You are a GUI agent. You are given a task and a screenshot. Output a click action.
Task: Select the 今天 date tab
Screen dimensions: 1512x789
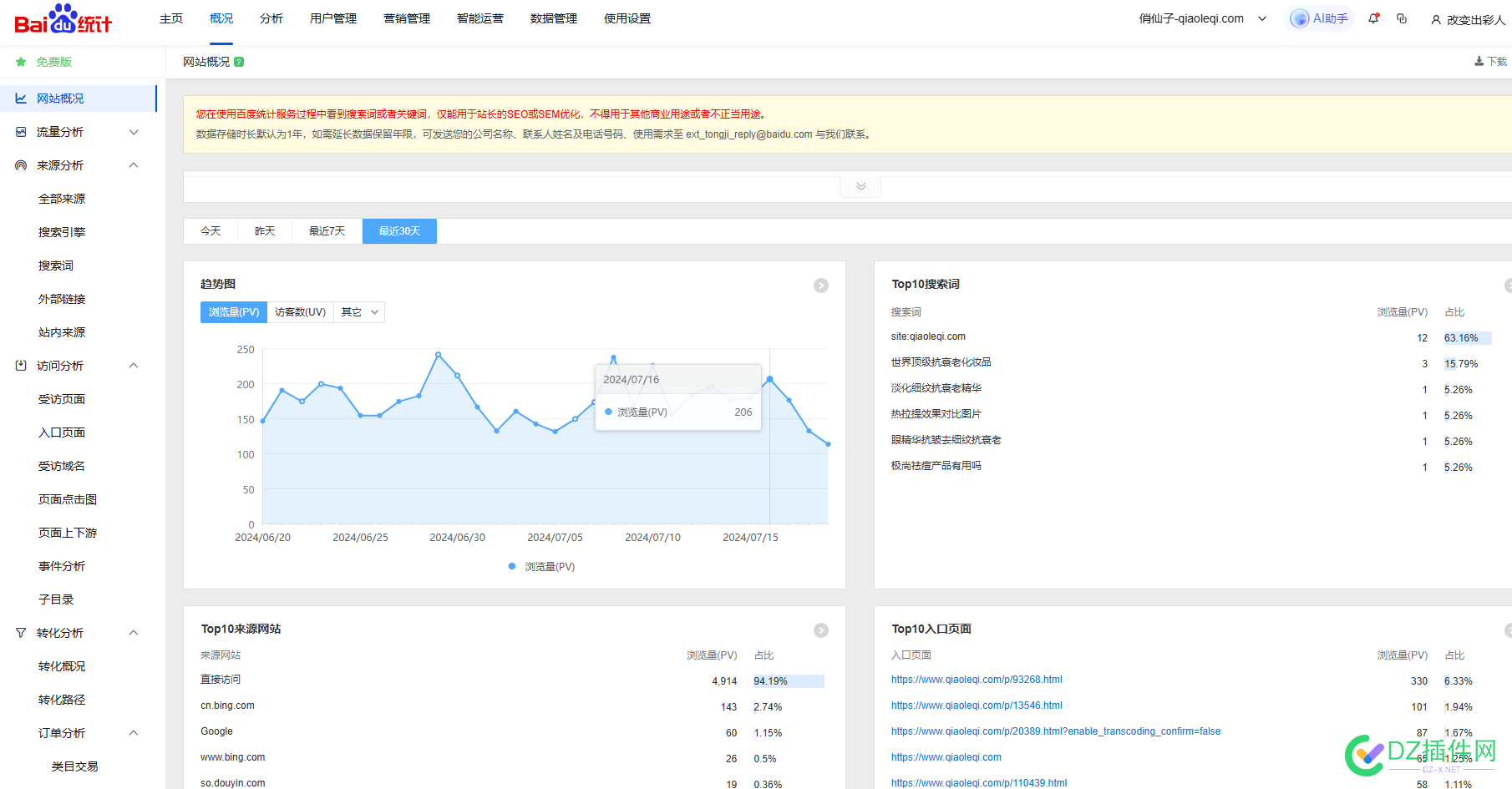pos(211,231)
